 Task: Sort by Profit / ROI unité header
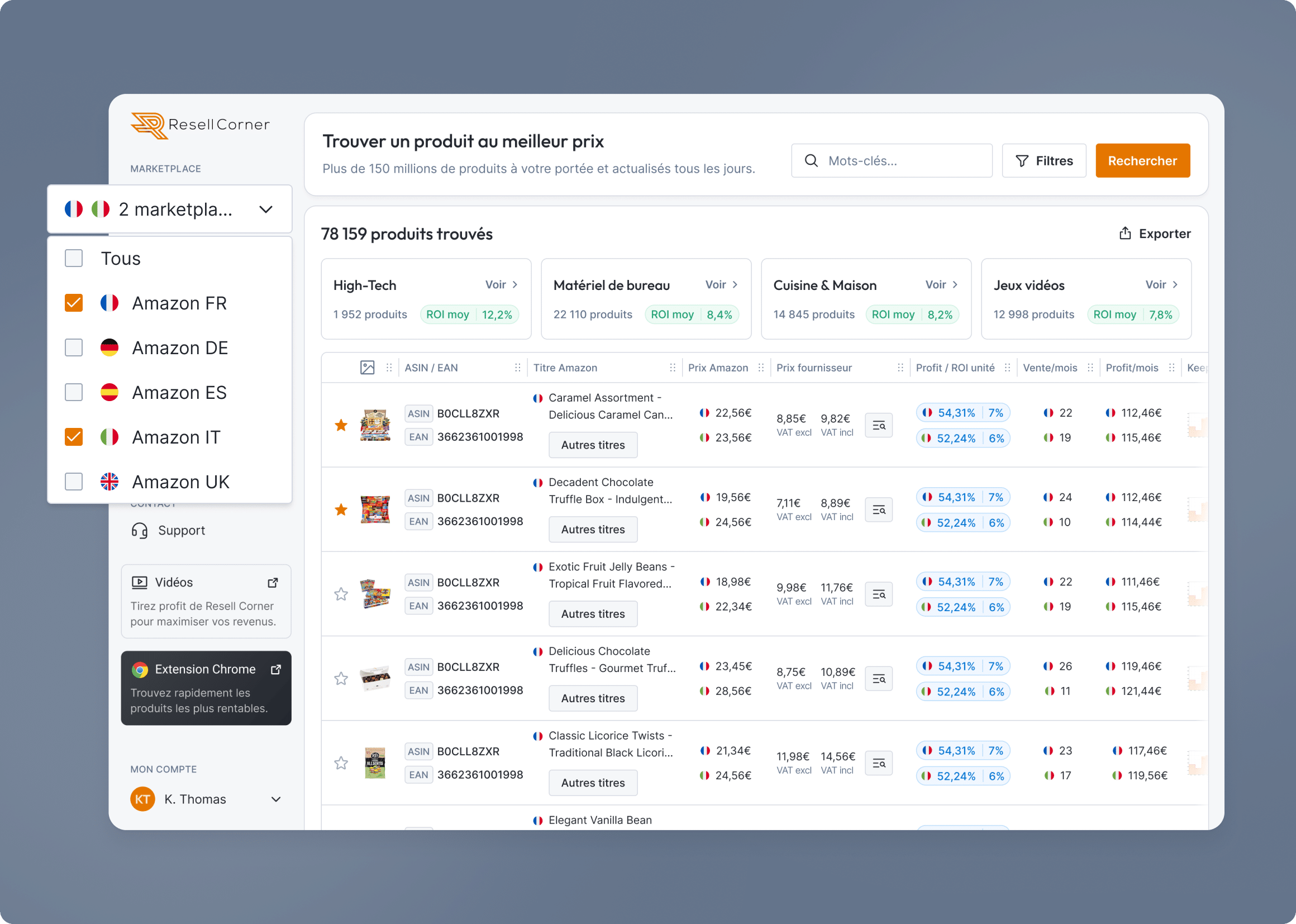[955, 368]
